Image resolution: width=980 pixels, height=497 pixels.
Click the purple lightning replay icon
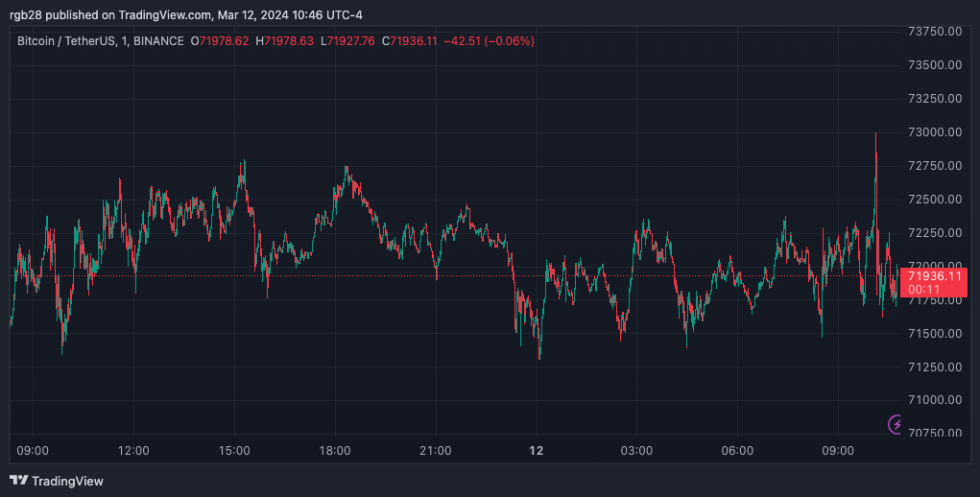[x=894, y=424]
